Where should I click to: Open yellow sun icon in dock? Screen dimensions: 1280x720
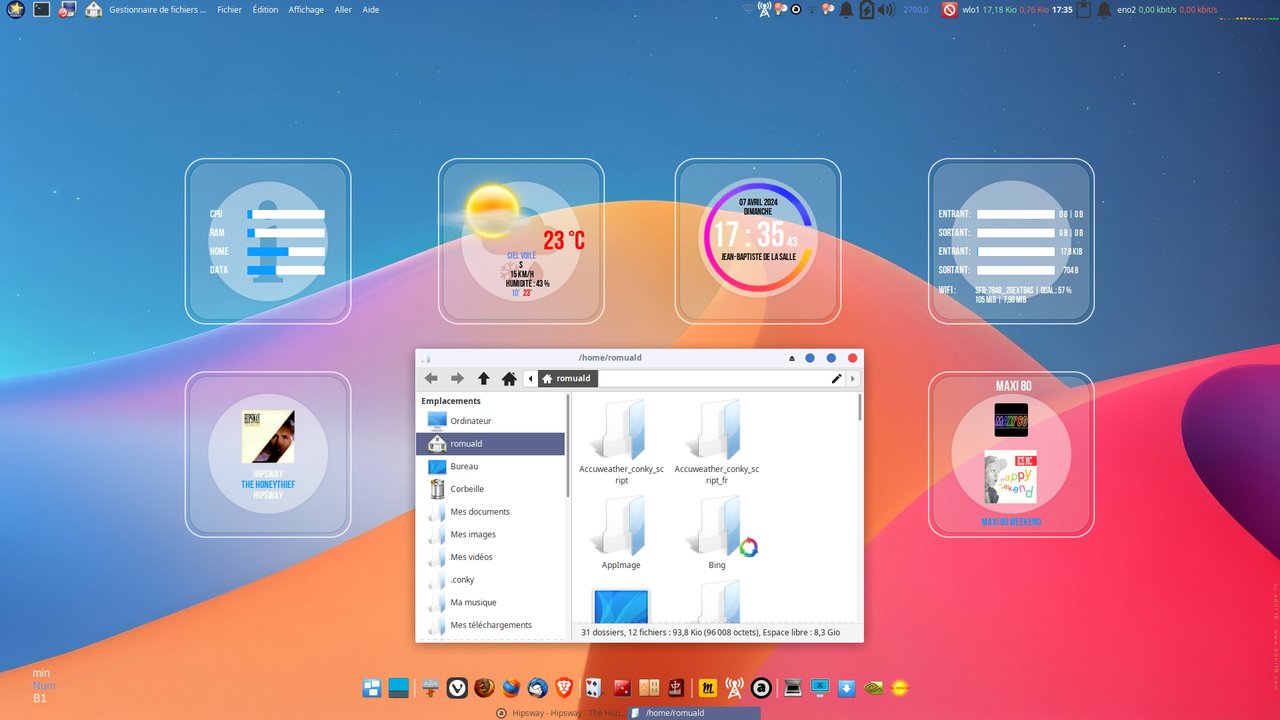click(x=900, y=688)
